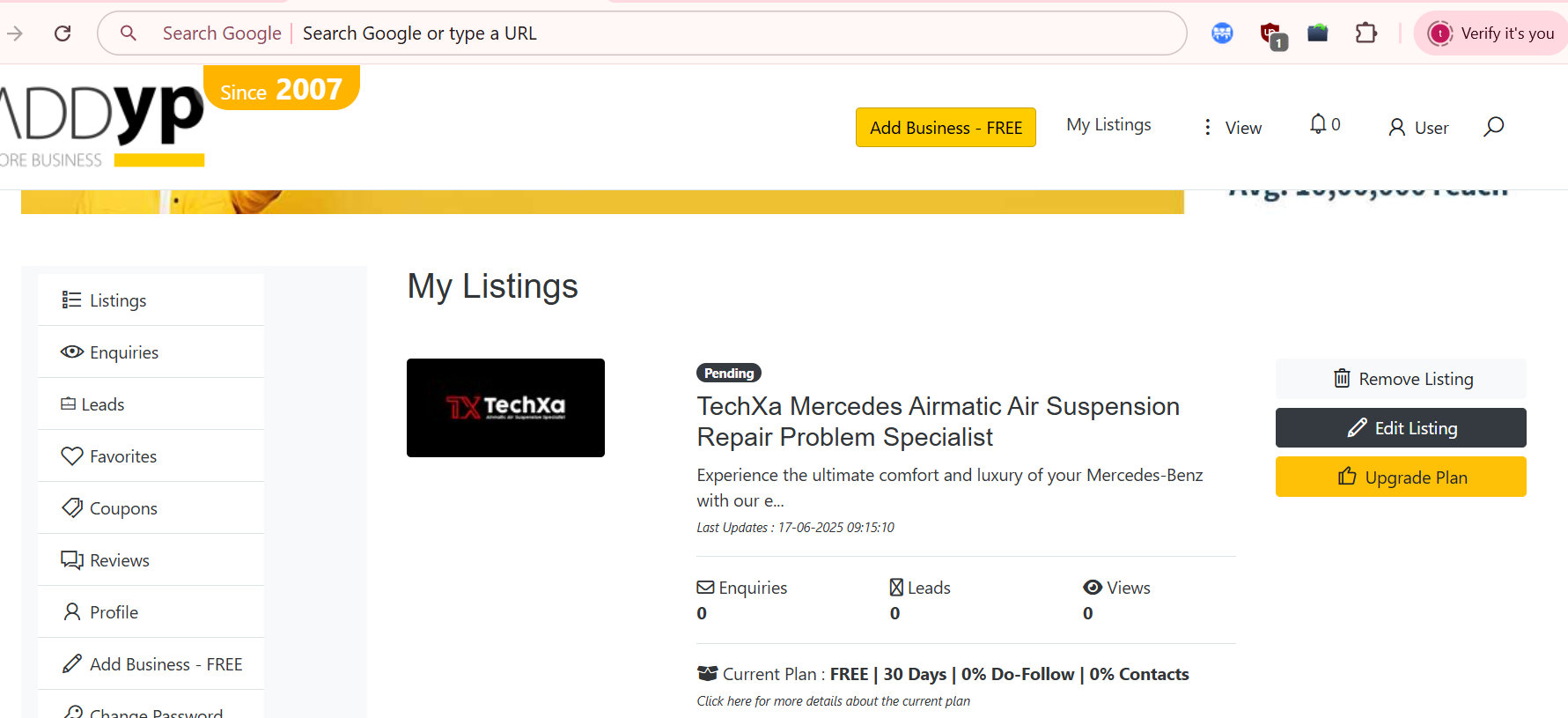Click the Remove Listing button
The width and height of the screenshot is (1568, 718).
click(x=1401, y=379)
